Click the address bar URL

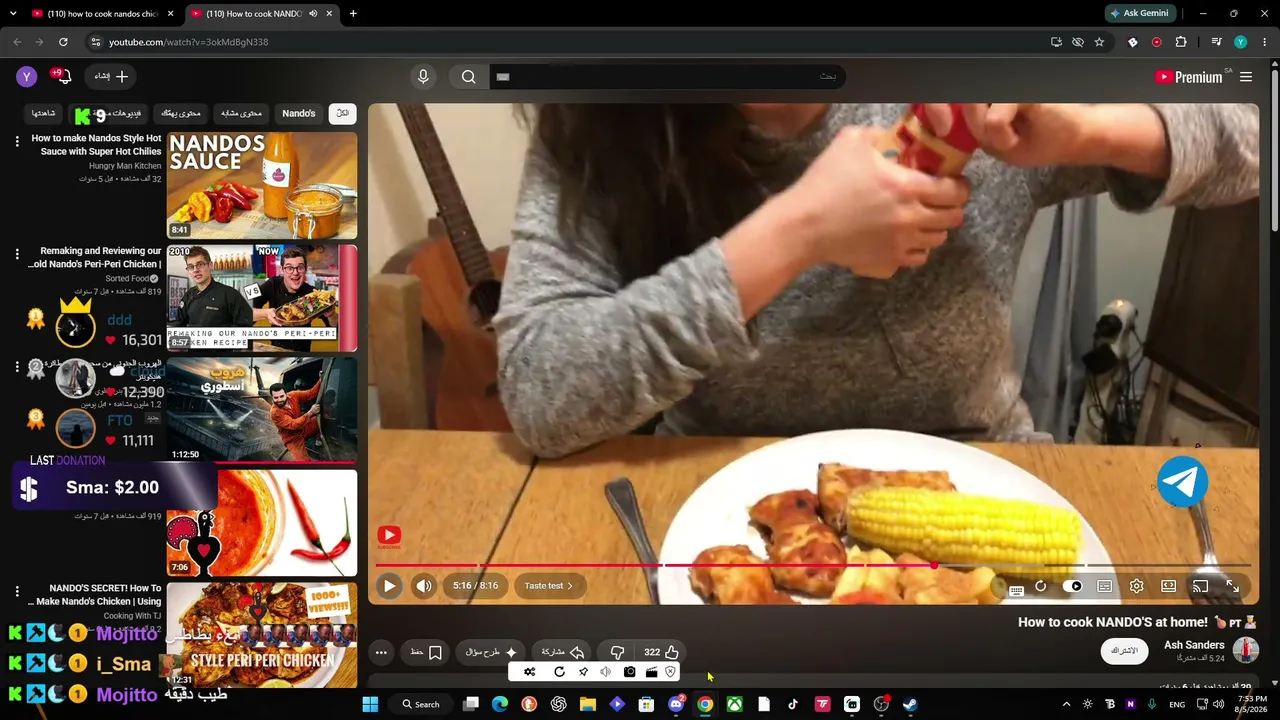tap(188, 42)
